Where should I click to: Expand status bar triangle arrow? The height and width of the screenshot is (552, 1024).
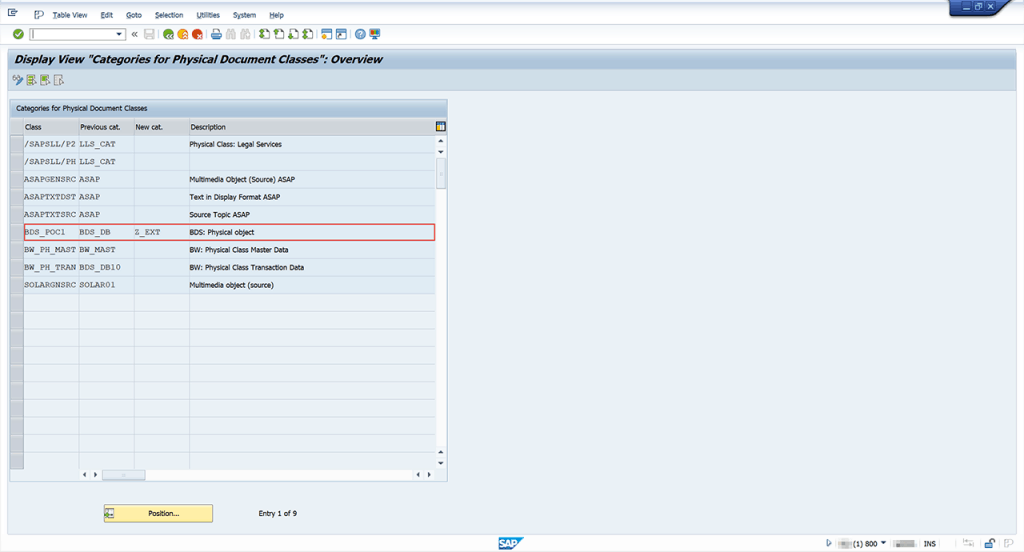(829, 543)
